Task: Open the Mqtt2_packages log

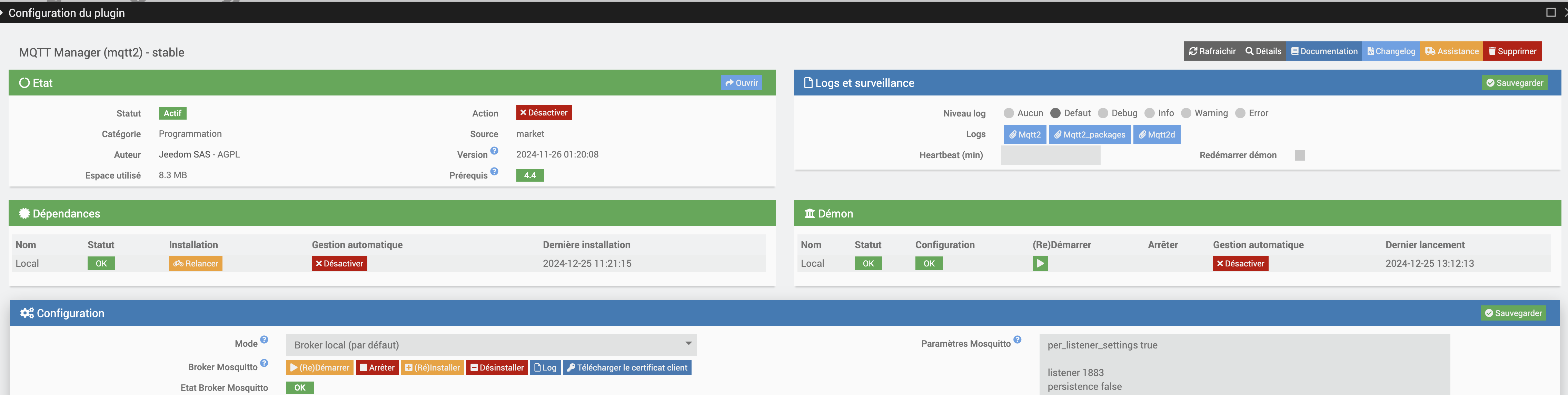Action: (x=1090, y=134)
